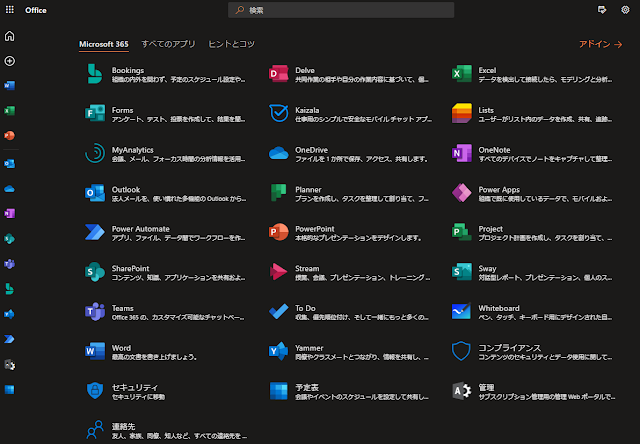Click the feedback icon in top bar
This screenshot has height=444, width=640.
coord(602,10)
